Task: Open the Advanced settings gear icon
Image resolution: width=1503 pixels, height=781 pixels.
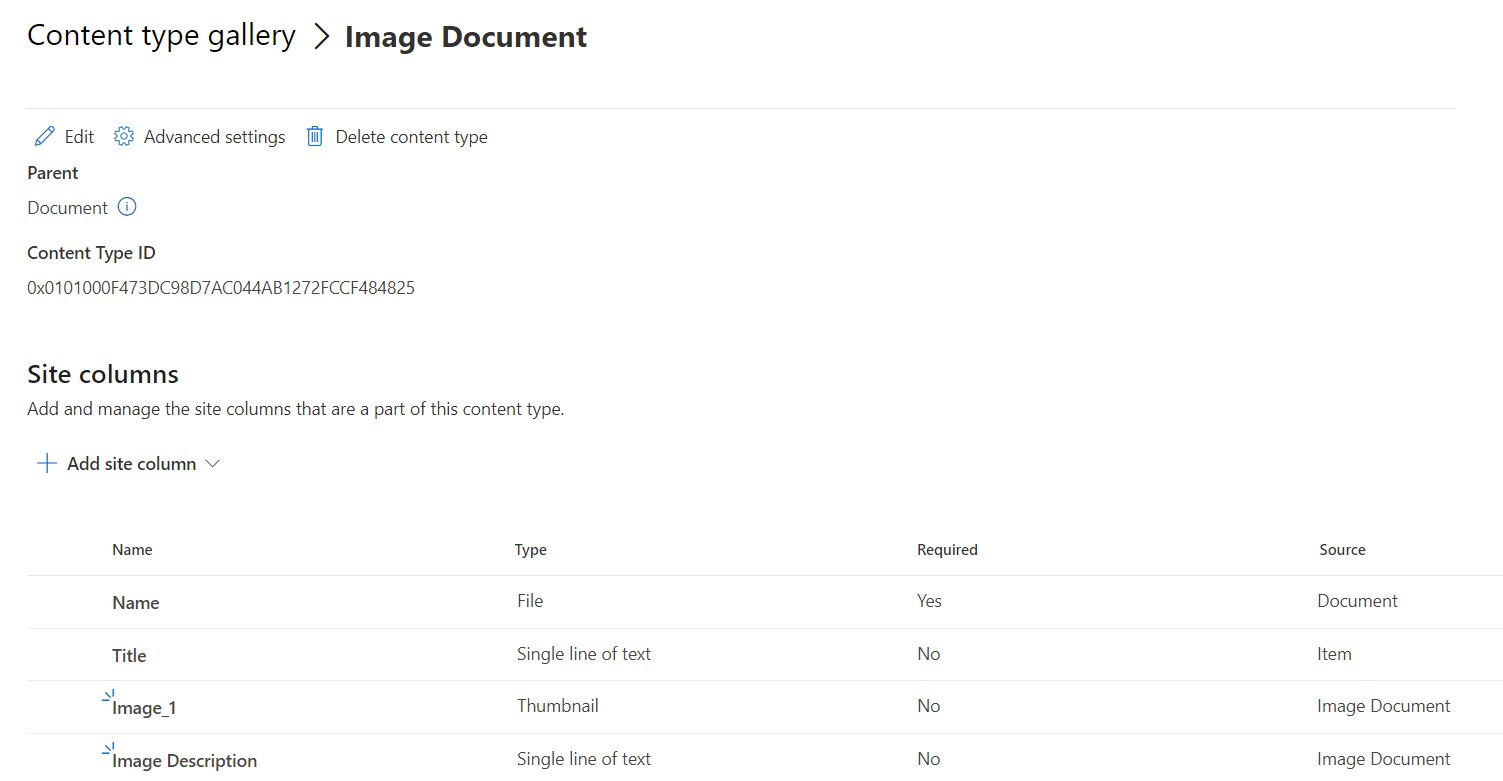Action: tap(123, 136)
